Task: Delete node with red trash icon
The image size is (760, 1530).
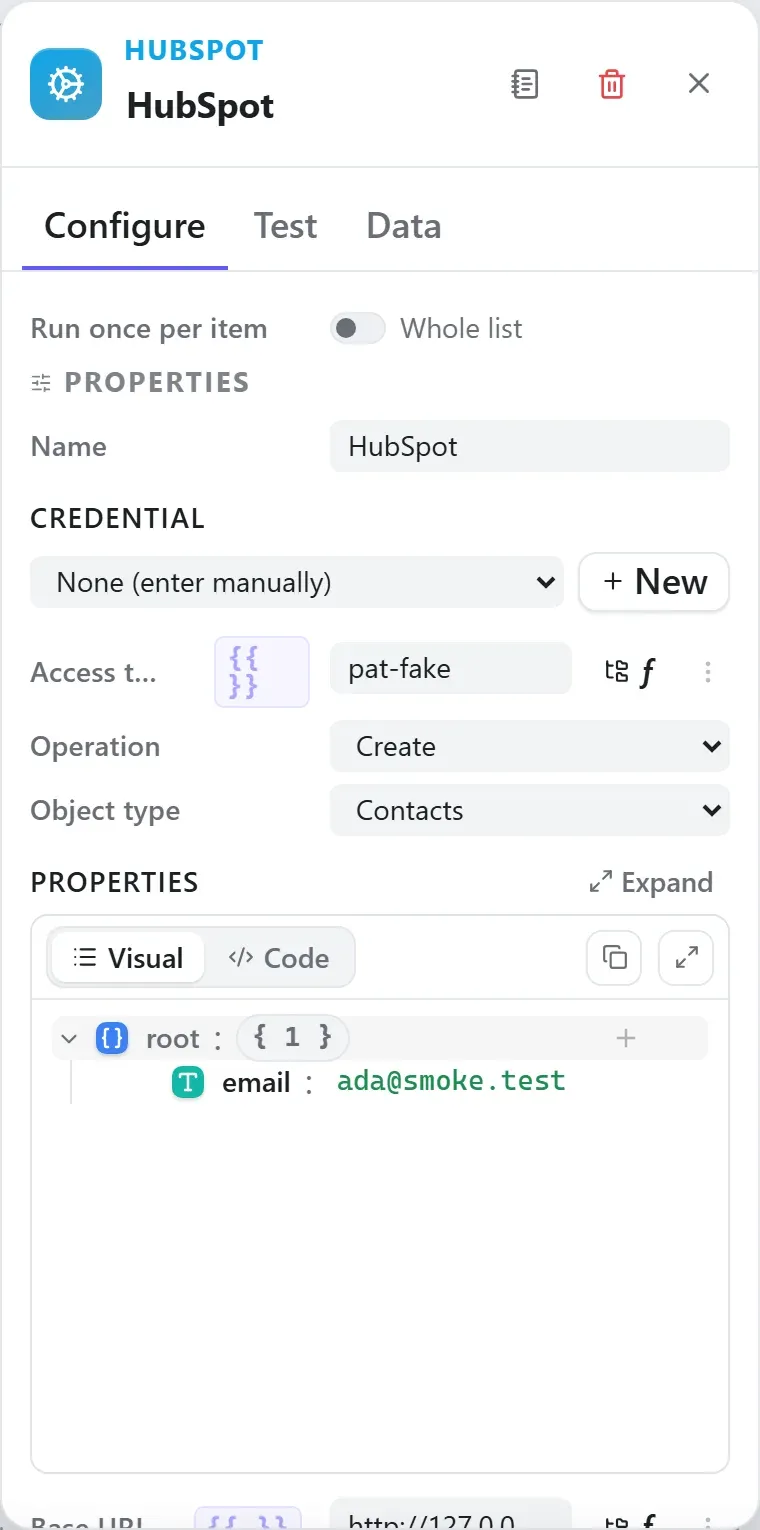Action: pyautogui.click(x=612, y=84)
